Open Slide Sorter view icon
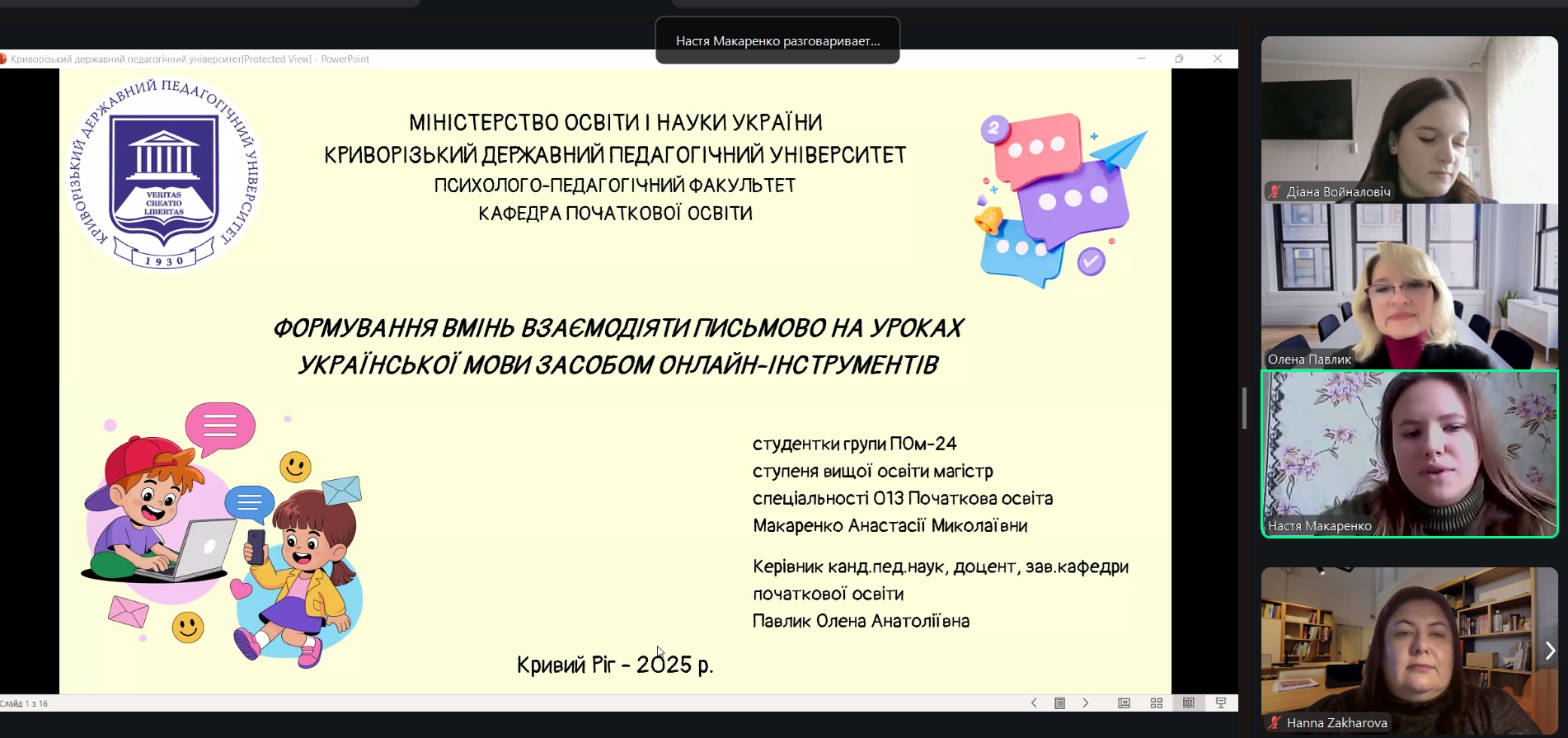 click(x=1157, y=703)
